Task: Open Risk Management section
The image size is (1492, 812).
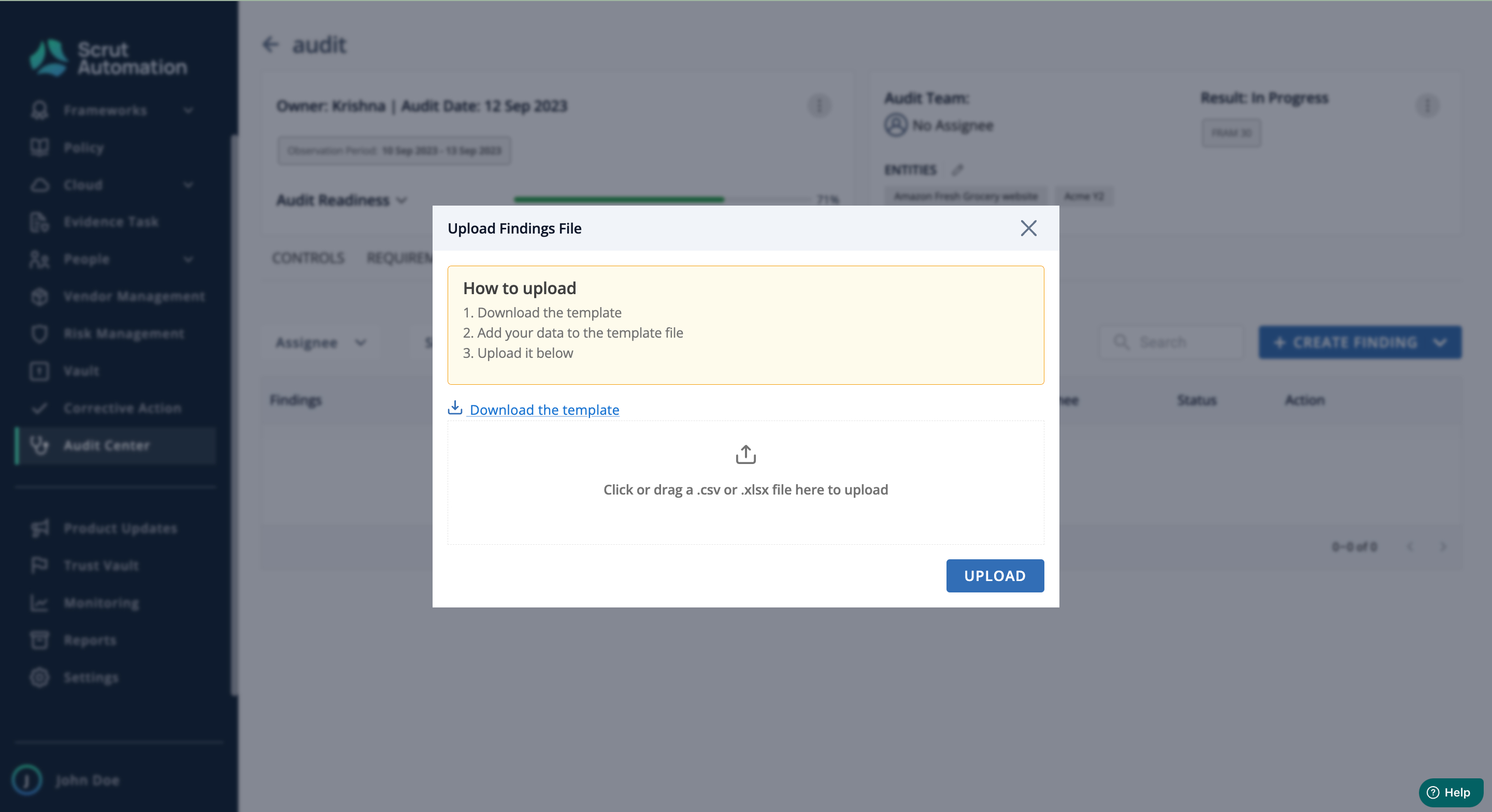Action: click(124, 334)
